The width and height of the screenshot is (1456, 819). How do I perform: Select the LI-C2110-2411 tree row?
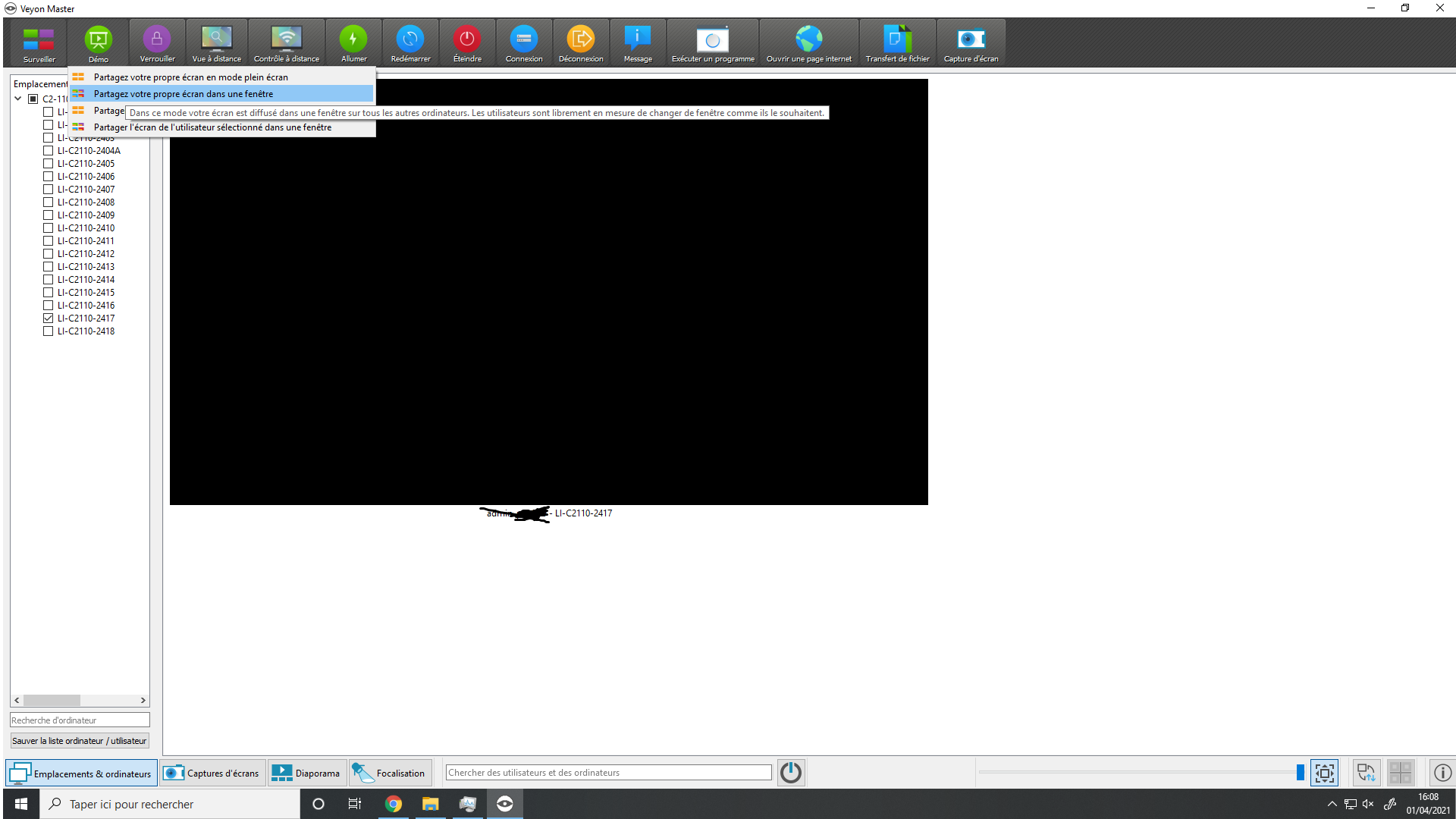(x=86, y=241)
